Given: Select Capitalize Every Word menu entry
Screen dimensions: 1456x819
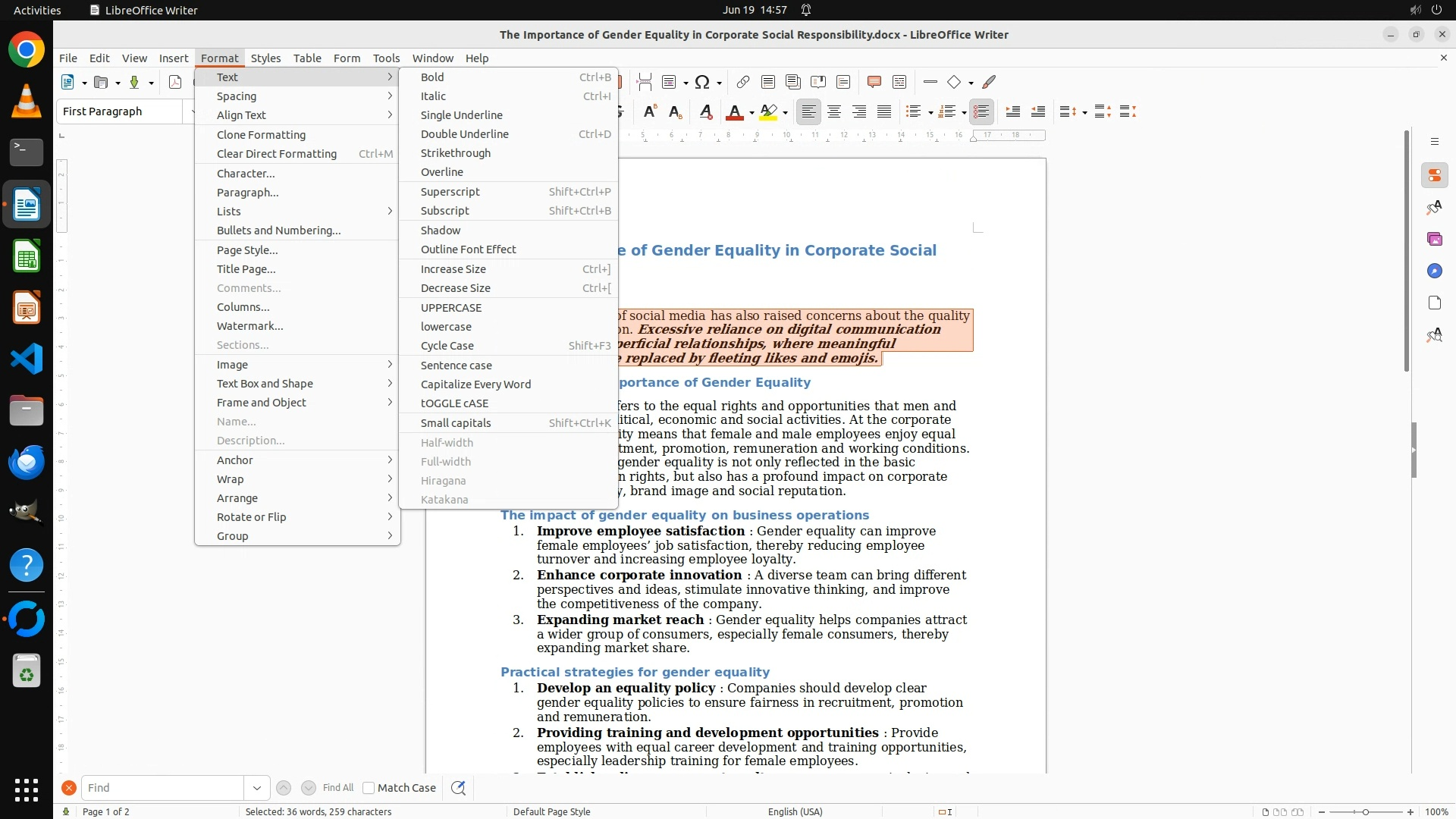Looking at the screenshot, I should [475, 384].
